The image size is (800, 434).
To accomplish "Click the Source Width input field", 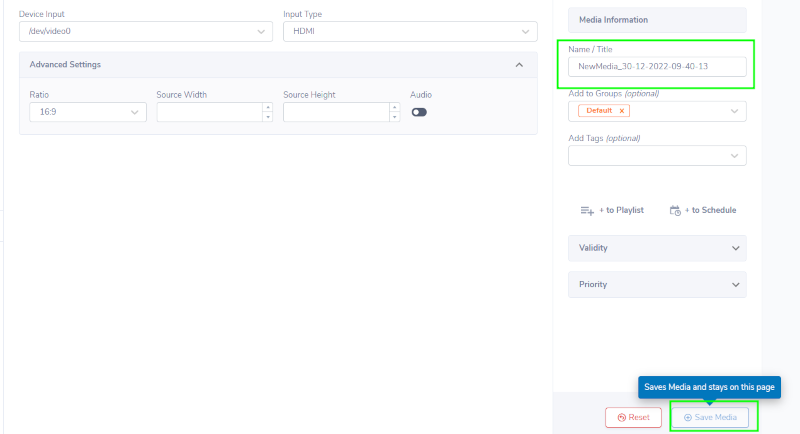I will 210,112.
